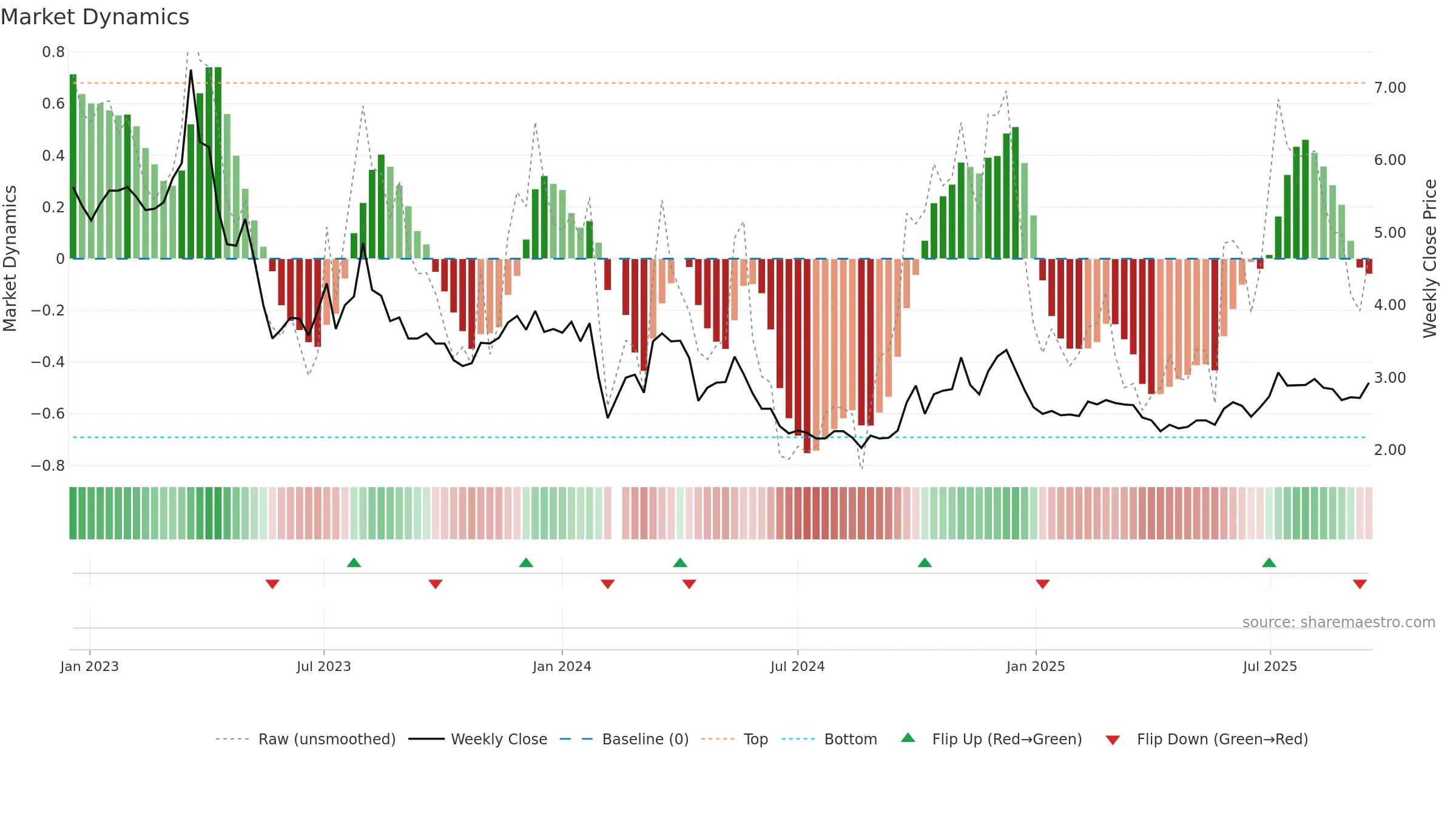Select the flip-up marker before Jan 2024
The image size is (1456, 819).
(526, 562)
